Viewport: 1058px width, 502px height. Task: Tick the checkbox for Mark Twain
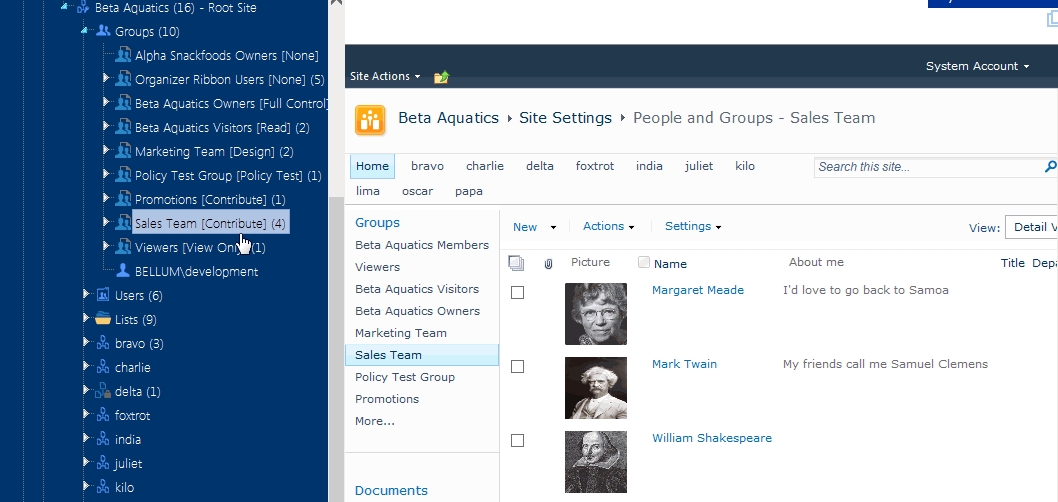(517, 366)
